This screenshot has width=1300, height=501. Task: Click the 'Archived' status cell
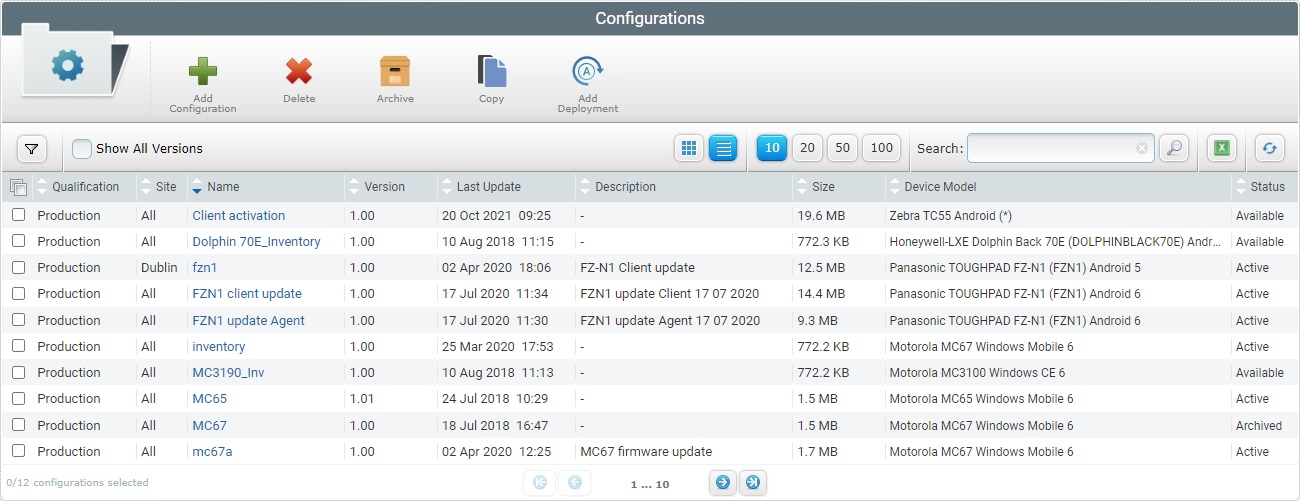[x=1259, y=425]
